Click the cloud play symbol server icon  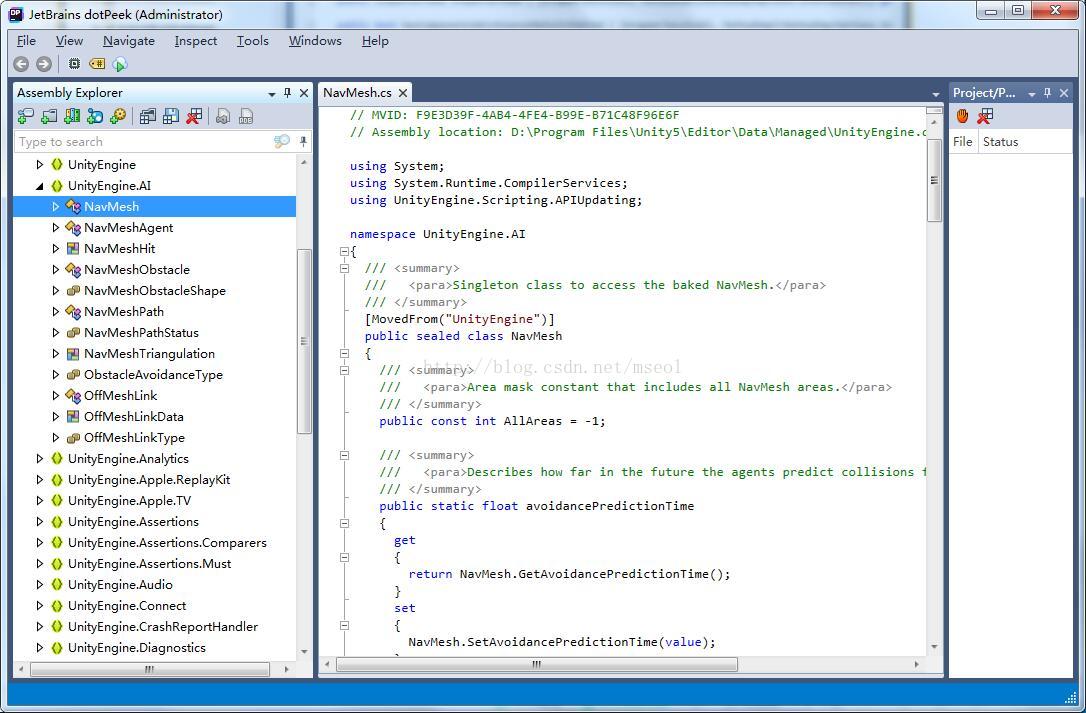120,64
